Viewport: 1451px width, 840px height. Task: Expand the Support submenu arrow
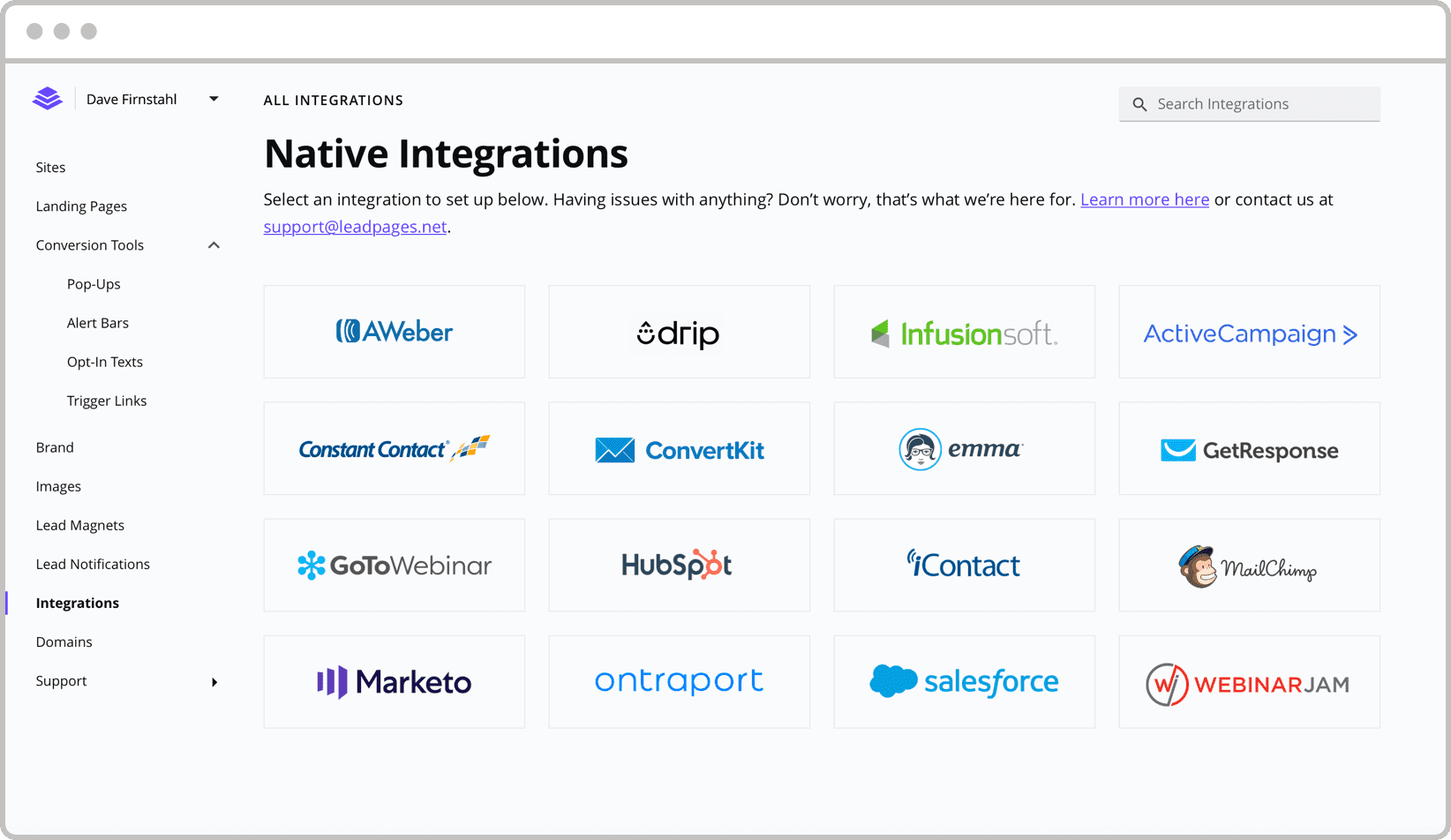[x=214, y=682]
